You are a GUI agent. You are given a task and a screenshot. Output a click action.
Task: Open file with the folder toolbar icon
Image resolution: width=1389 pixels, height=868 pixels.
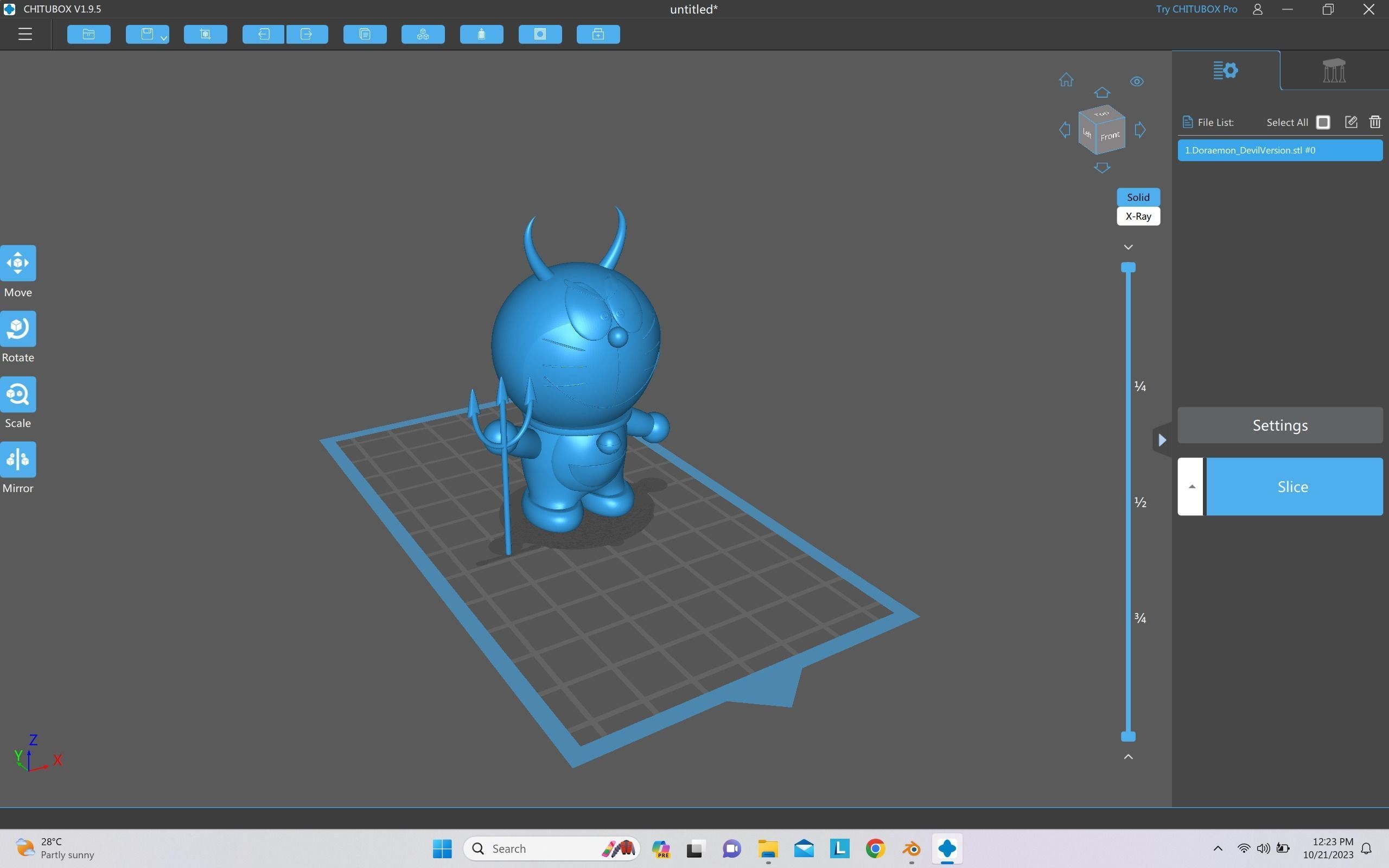89,34
